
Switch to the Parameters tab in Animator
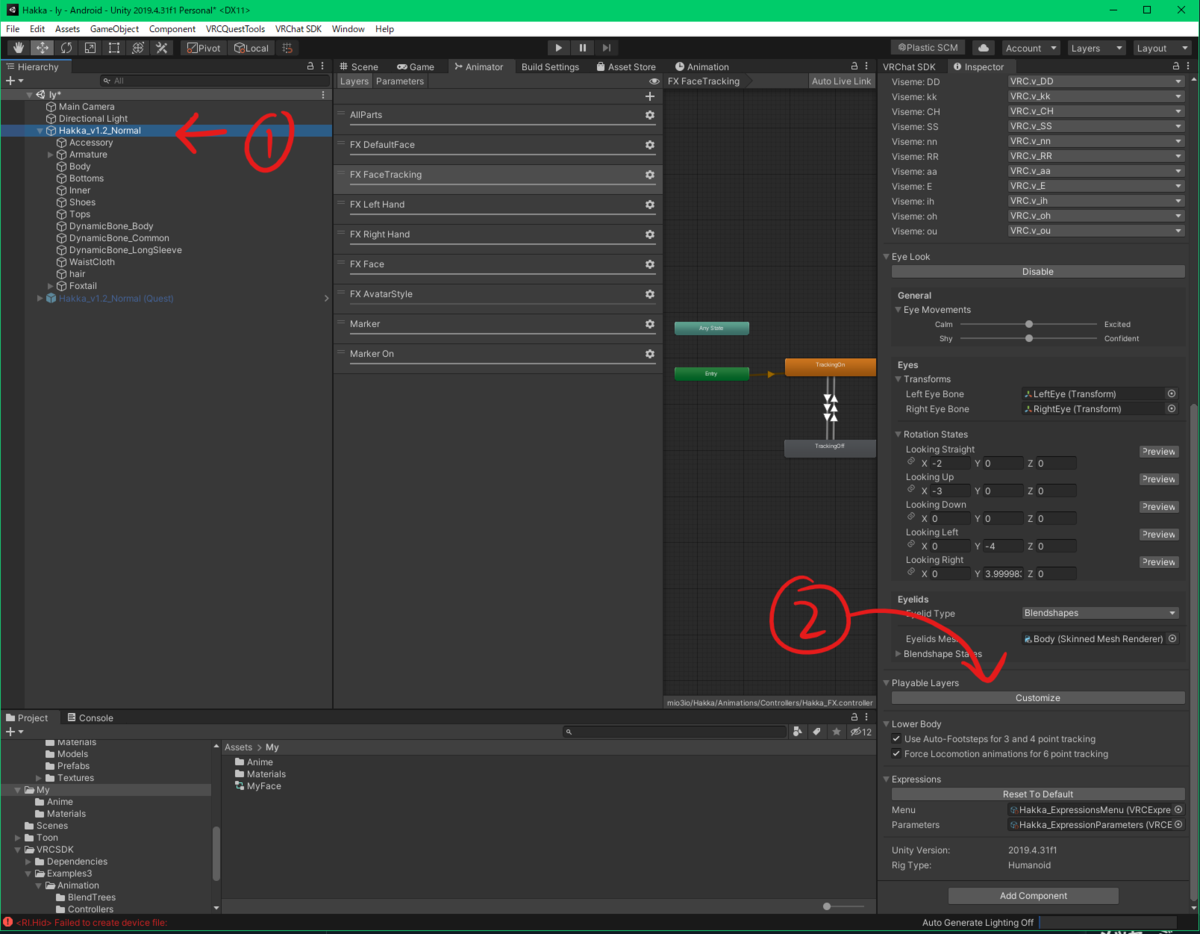pos(400,81)
